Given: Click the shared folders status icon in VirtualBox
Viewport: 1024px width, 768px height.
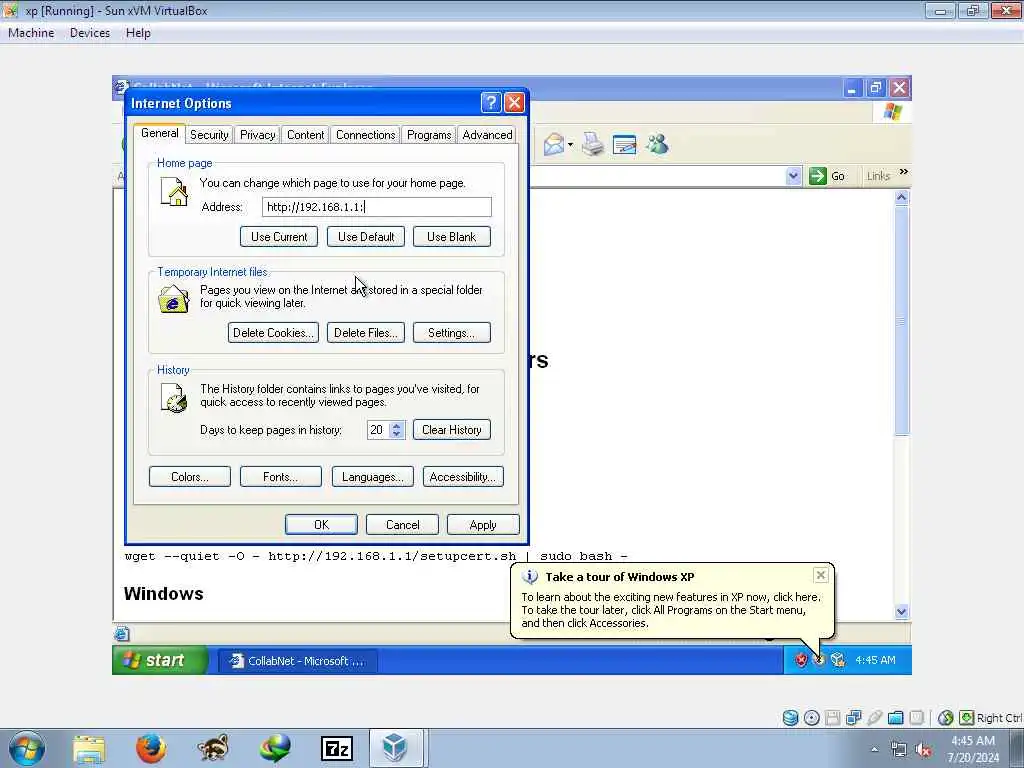Looking at the screenshot, I should 895,718.
